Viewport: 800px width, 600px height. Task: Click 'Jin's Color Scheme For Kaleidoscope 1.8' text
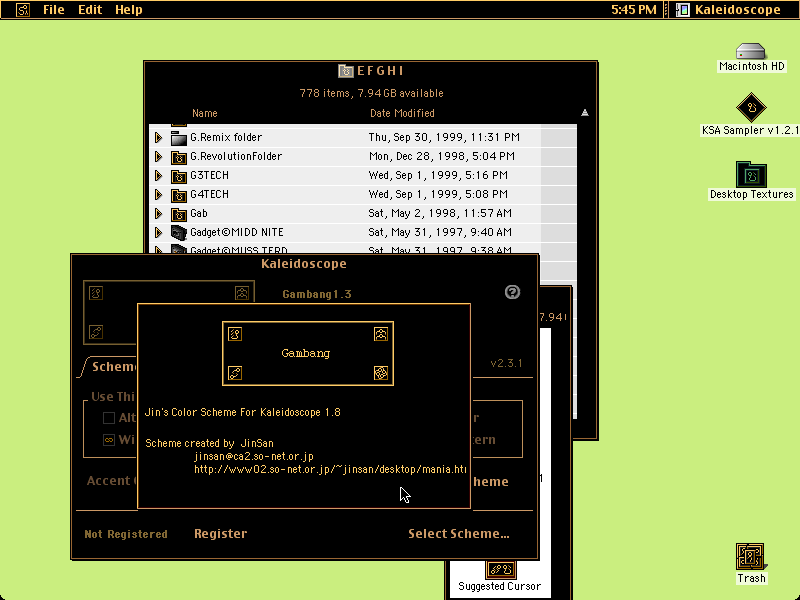pyautogui.click(x=243, y=412)
